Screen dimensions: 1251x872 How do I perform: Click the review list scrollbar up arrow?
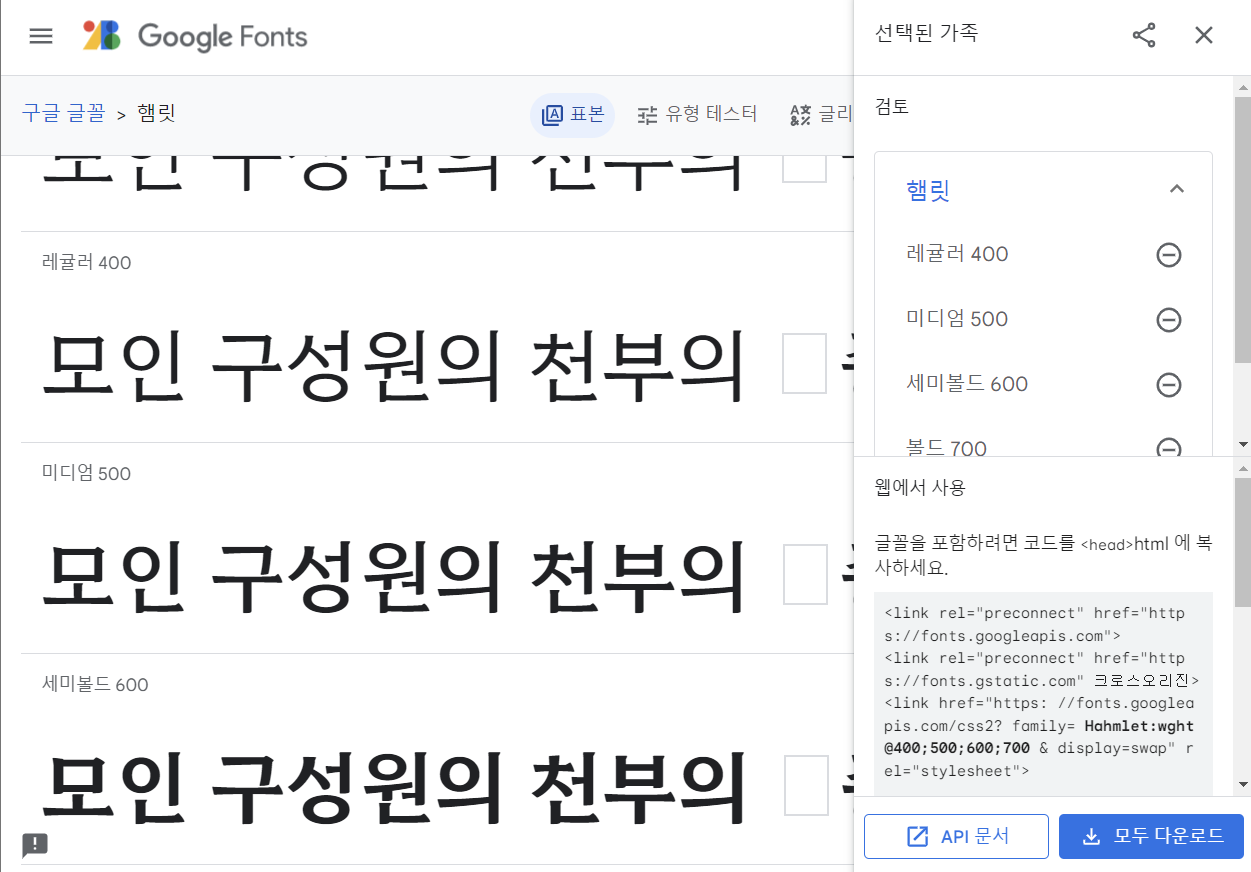click(x=1242, y=85)
